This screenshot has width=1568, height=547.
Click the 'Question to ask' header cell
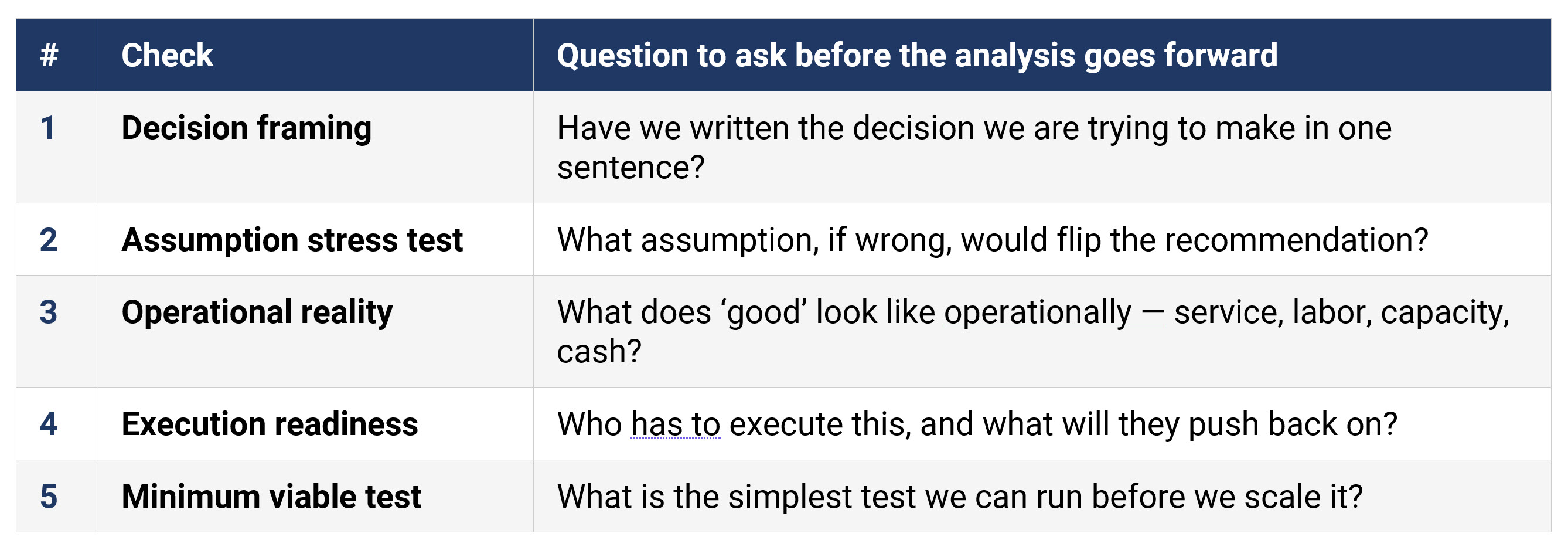pyautogui.click(x=916, y=56)
